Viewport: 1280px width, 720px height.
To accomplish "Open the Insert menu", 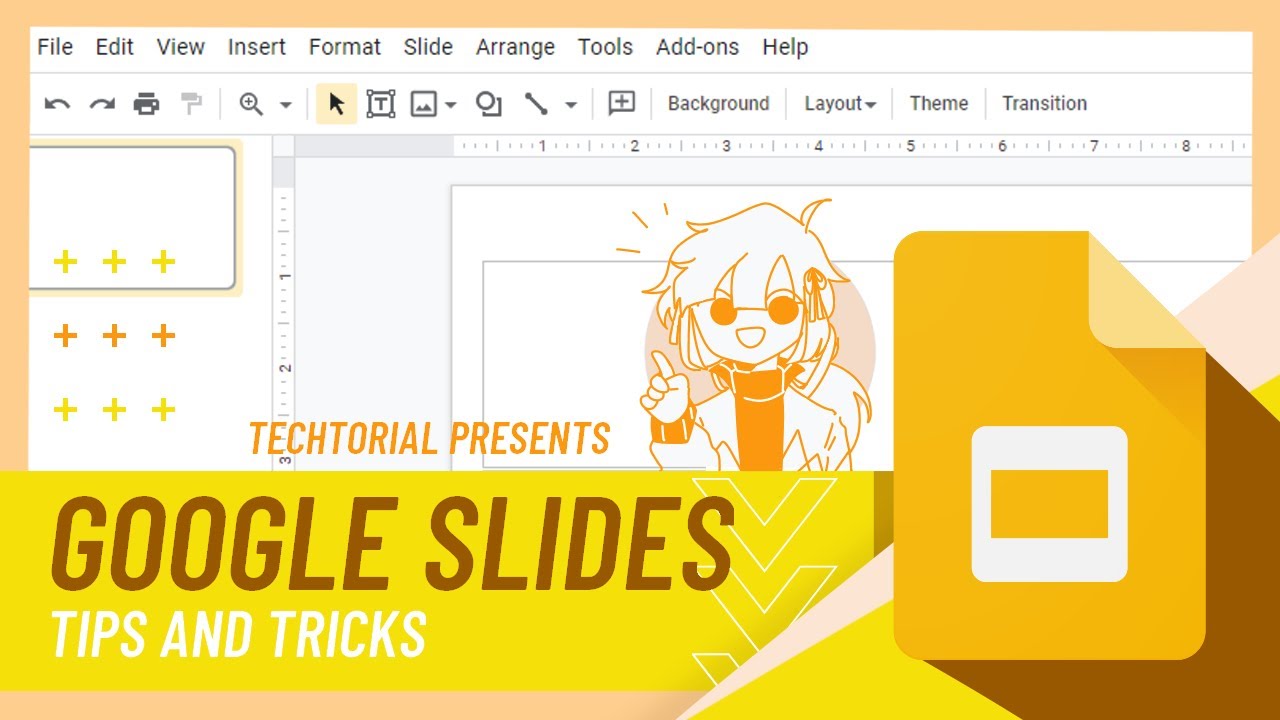I will pyautogui.click(x=257, y=47).
